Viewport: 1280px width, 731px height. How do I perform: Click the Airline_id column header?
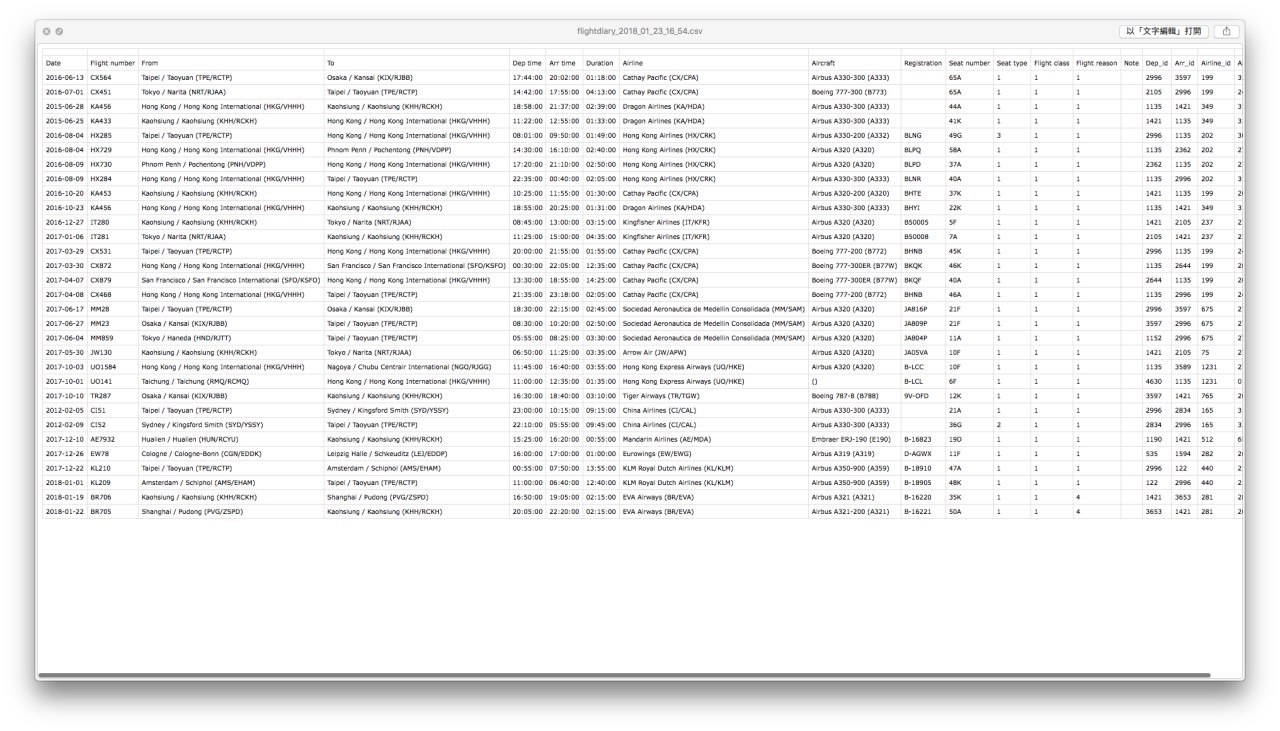1215,63
